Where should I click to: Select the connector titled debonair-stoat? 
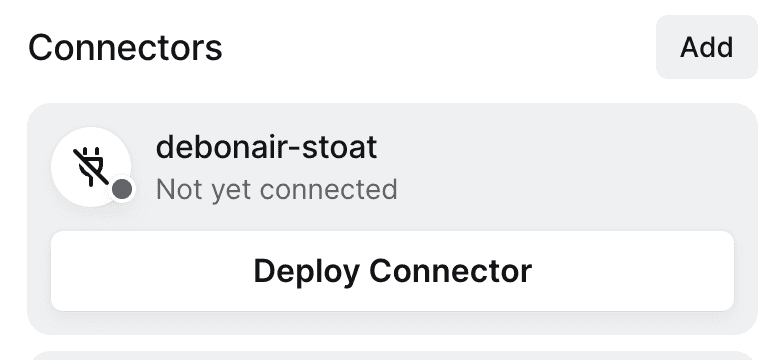pyautogui.click(x=267, y=147)
